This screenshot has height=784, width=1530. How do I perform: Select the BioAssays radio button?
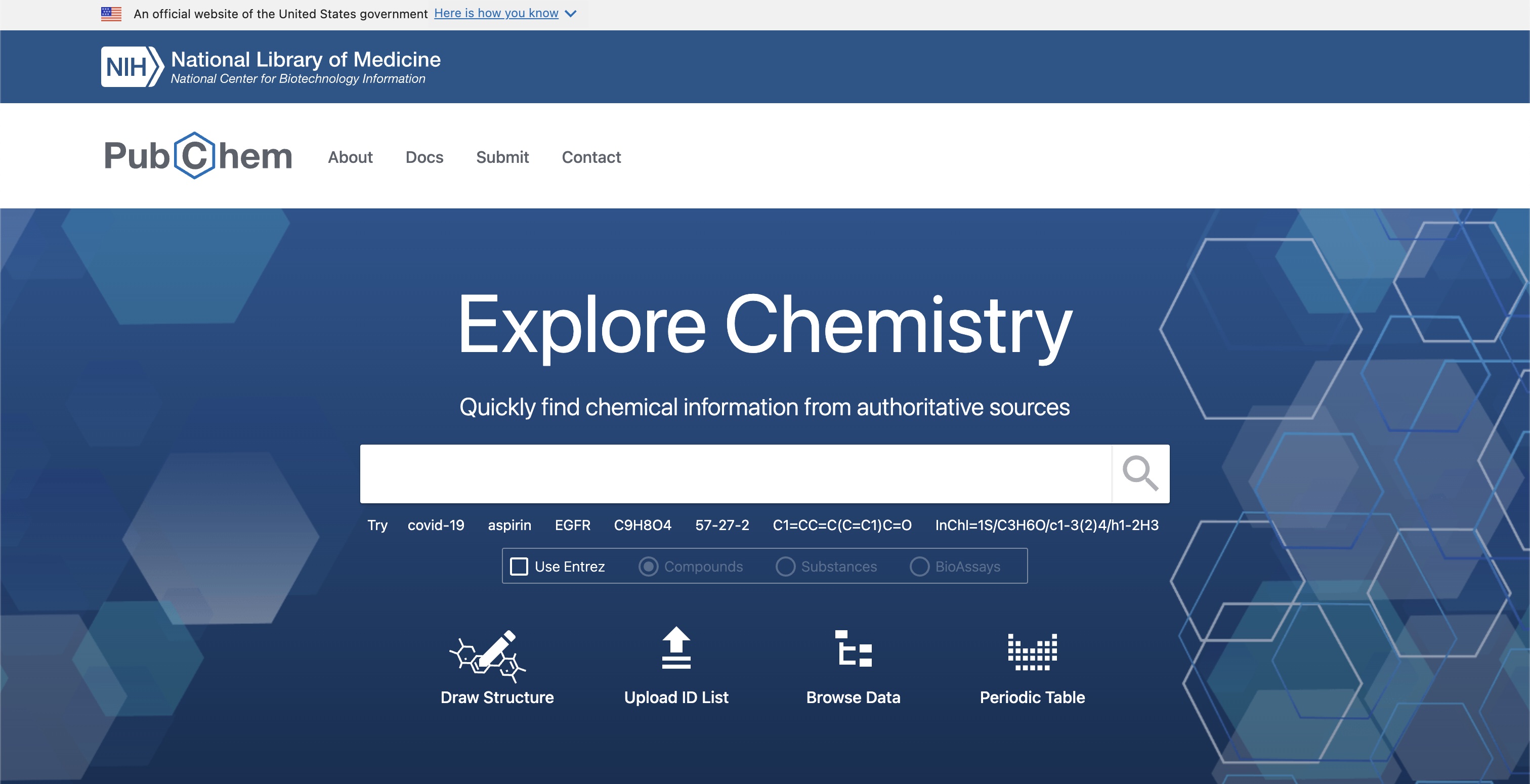pos(919,567)
